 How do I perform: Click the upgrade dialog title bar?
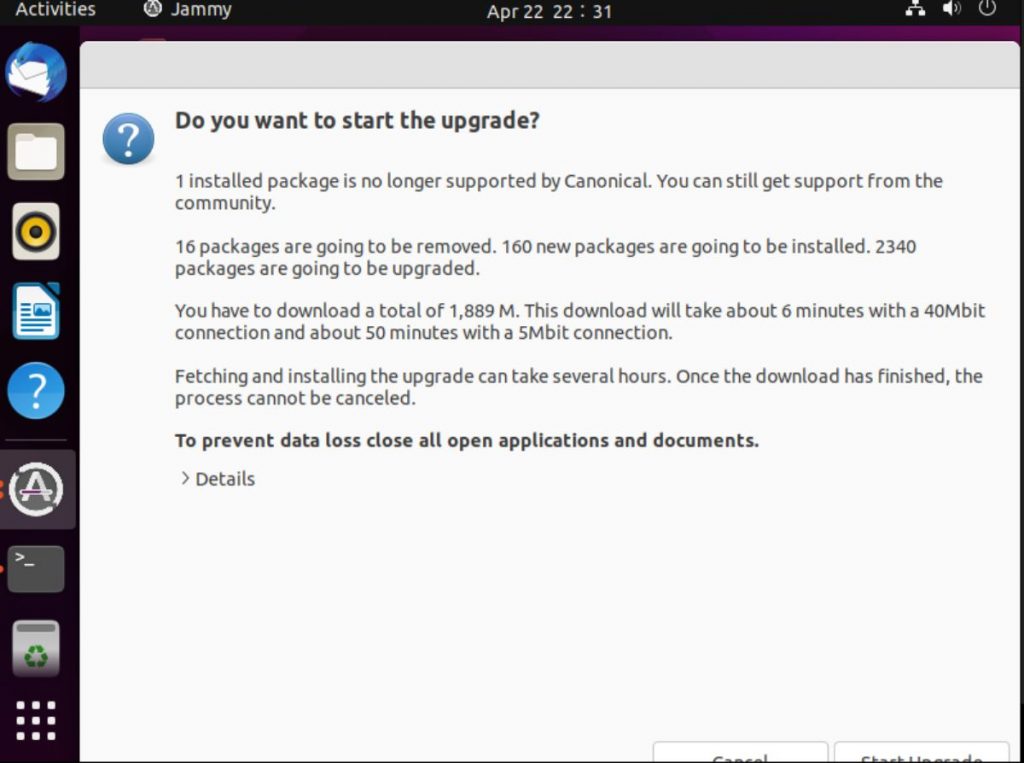pyautogui.click(x=550, y=63)
